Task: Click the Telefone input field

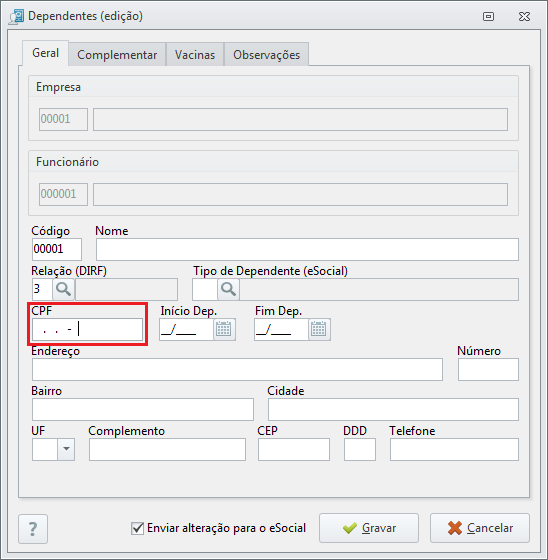Action: (x=454, y=449)
